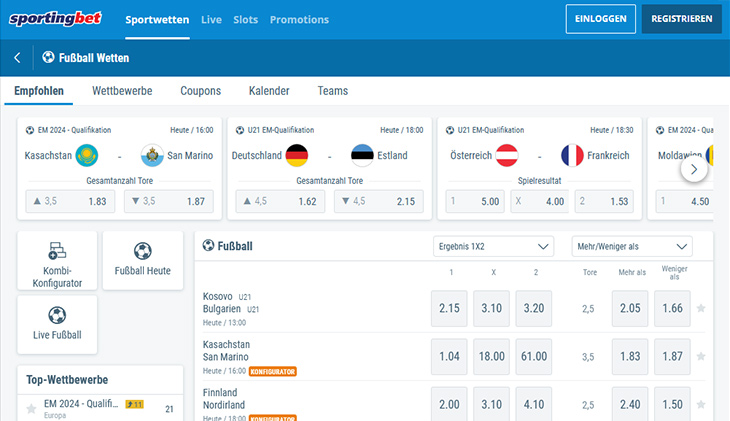
Task: Select Moldawien card odds 4.50
Action: pos(684,201)
